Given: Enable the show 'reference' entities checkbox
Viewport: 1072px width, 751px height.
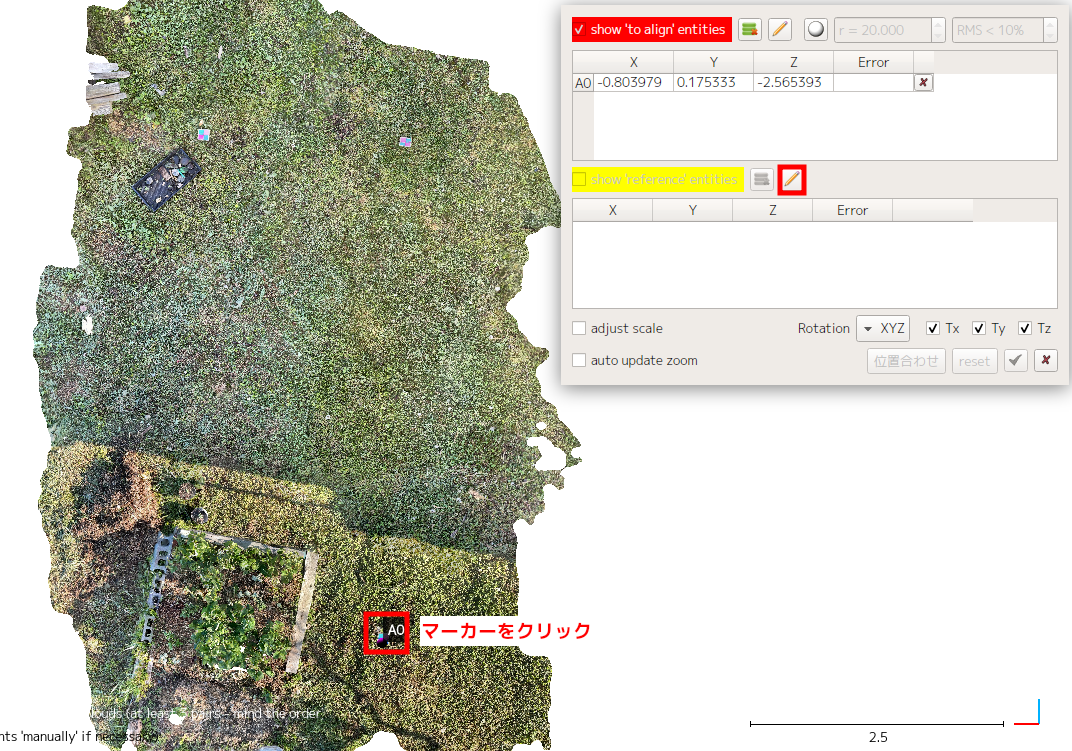Looking at the screenshot, I should (578, 180).
